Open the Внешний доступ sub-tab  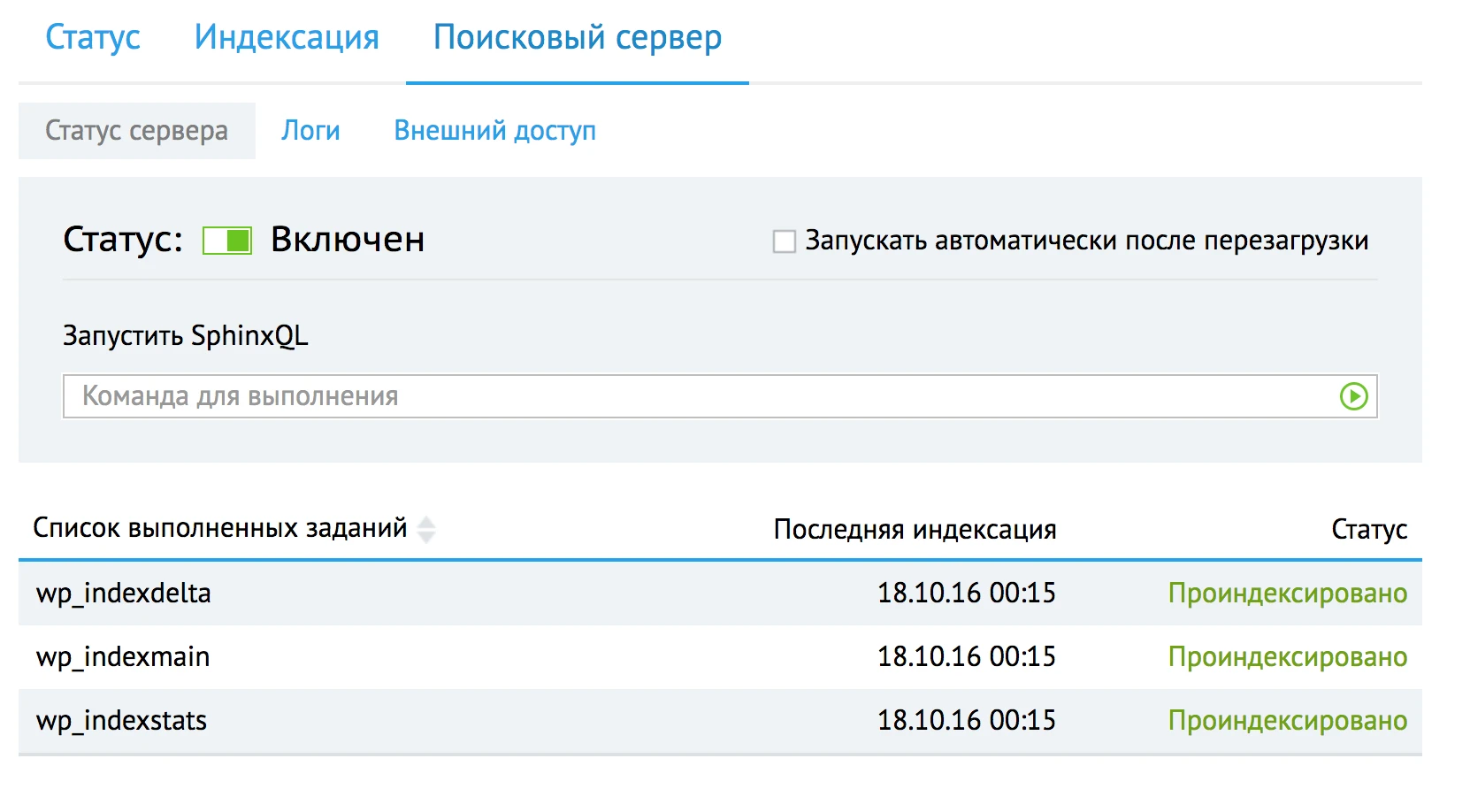tap(494, 131)
